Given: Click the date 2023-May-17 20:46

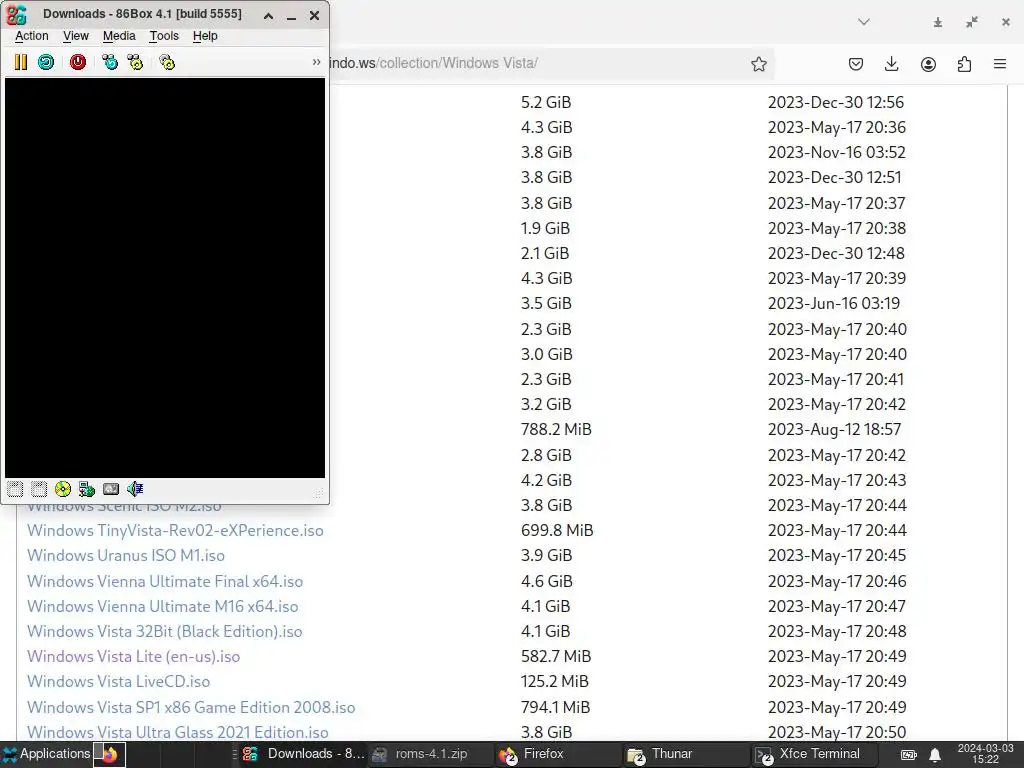Looking at the screenshot, I should pyautogui.click(x=837, y=581).
